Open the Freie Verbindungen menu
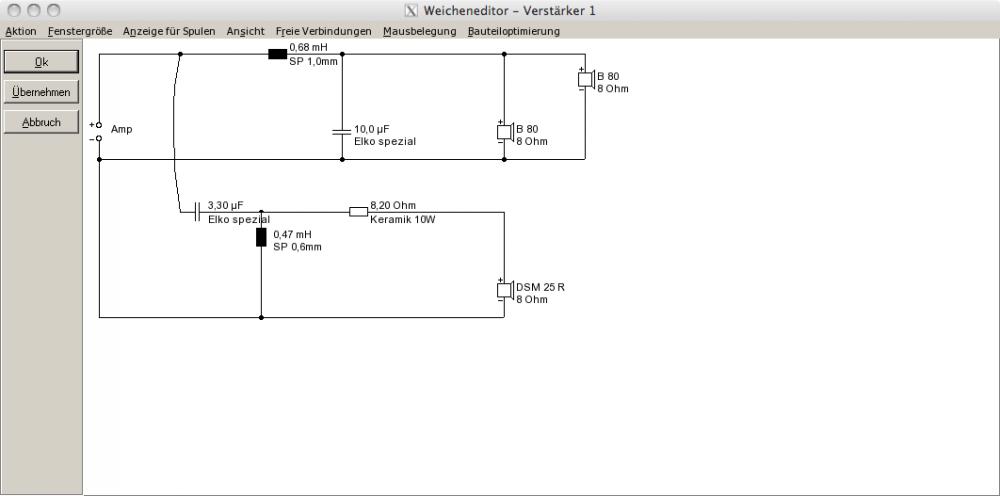The height and width of the screenshot is (496, 1000). (323, 31)
